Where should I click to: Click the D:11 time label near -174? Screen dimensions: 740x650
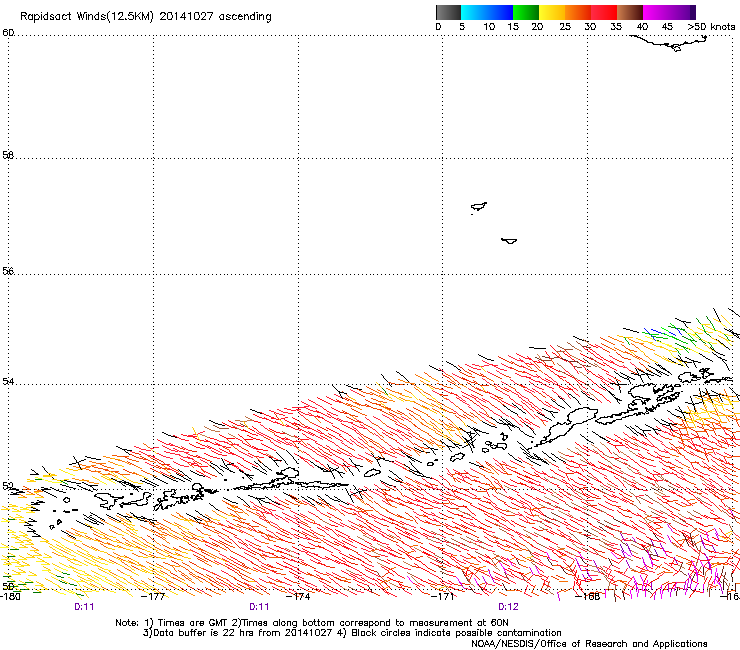point(259,607)
